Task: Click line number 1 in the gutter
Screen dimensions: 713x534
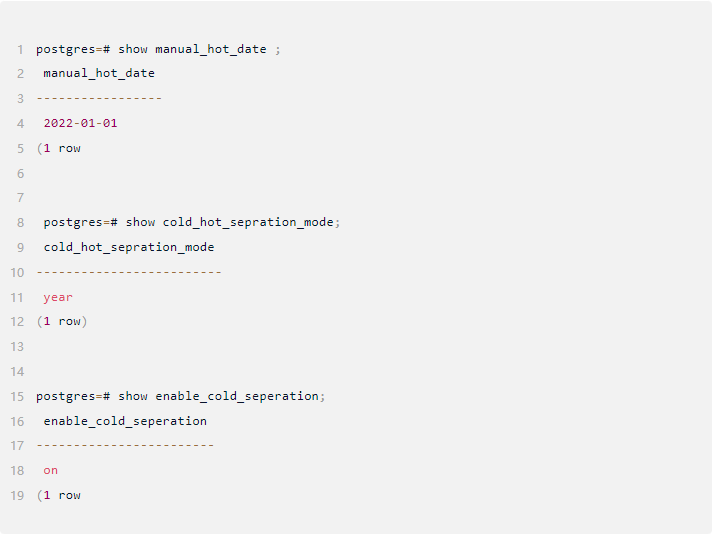Action: pos(20,49)
